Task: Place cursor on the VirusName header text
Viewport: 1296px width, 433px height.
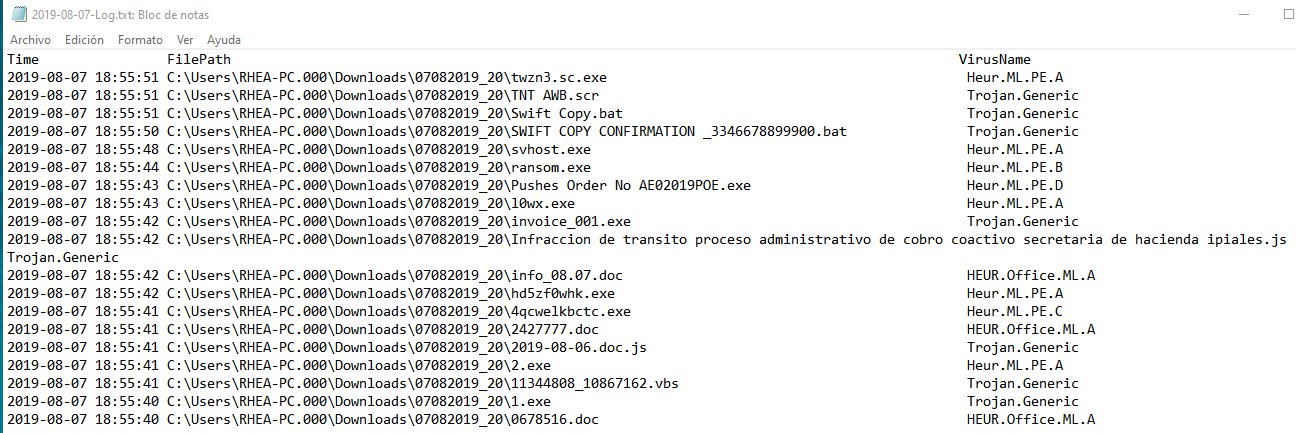Action: click(994, 59)
